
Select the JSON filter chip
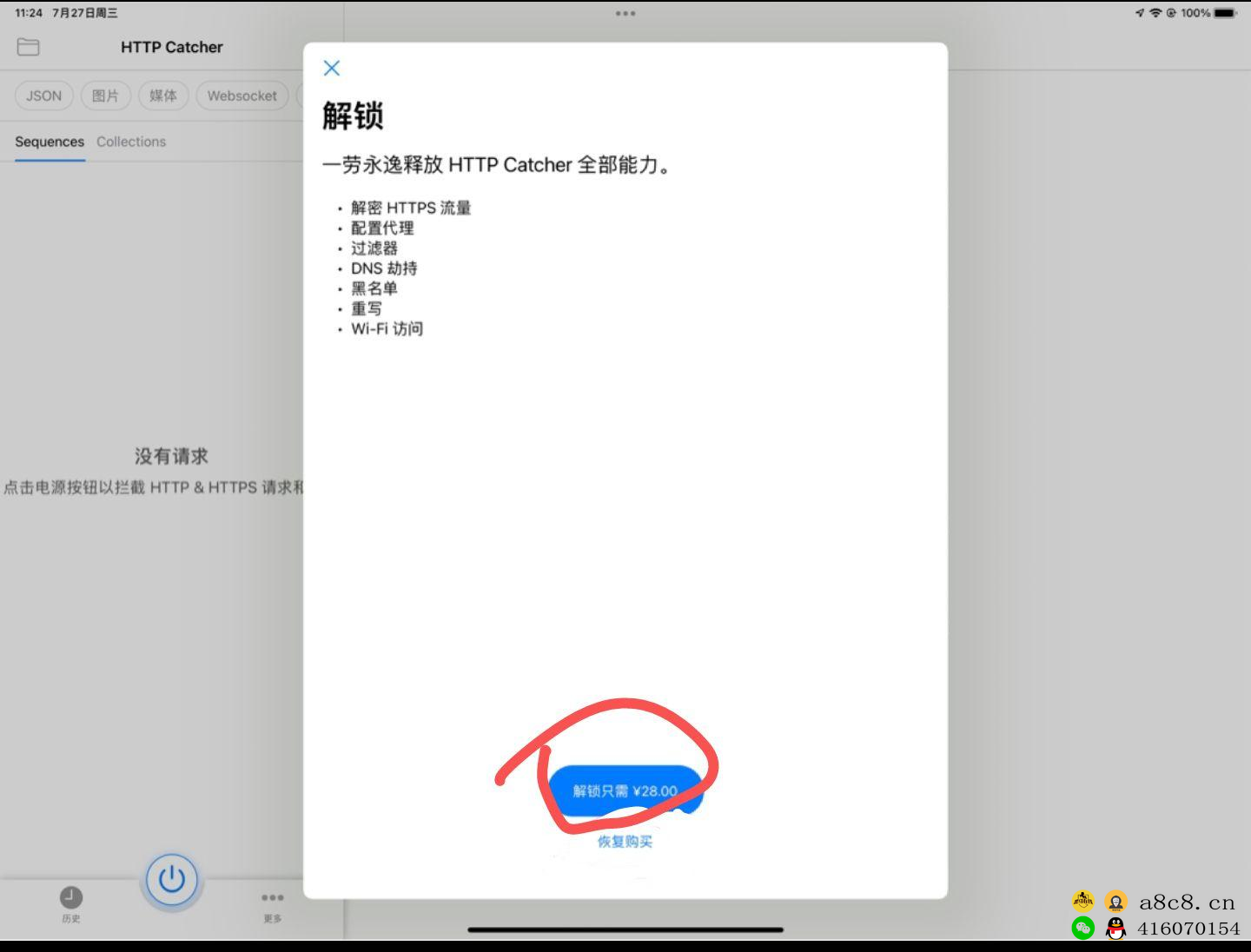click(43, 96)
